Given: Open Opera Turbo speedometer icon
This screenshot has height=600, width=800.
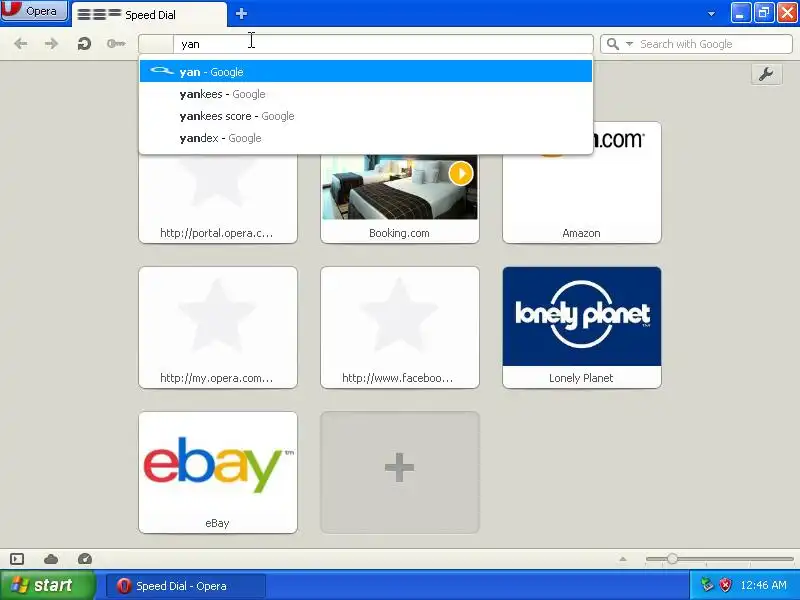Looking at the screenshot, I should pyautogui.click(x=85, y=559).
